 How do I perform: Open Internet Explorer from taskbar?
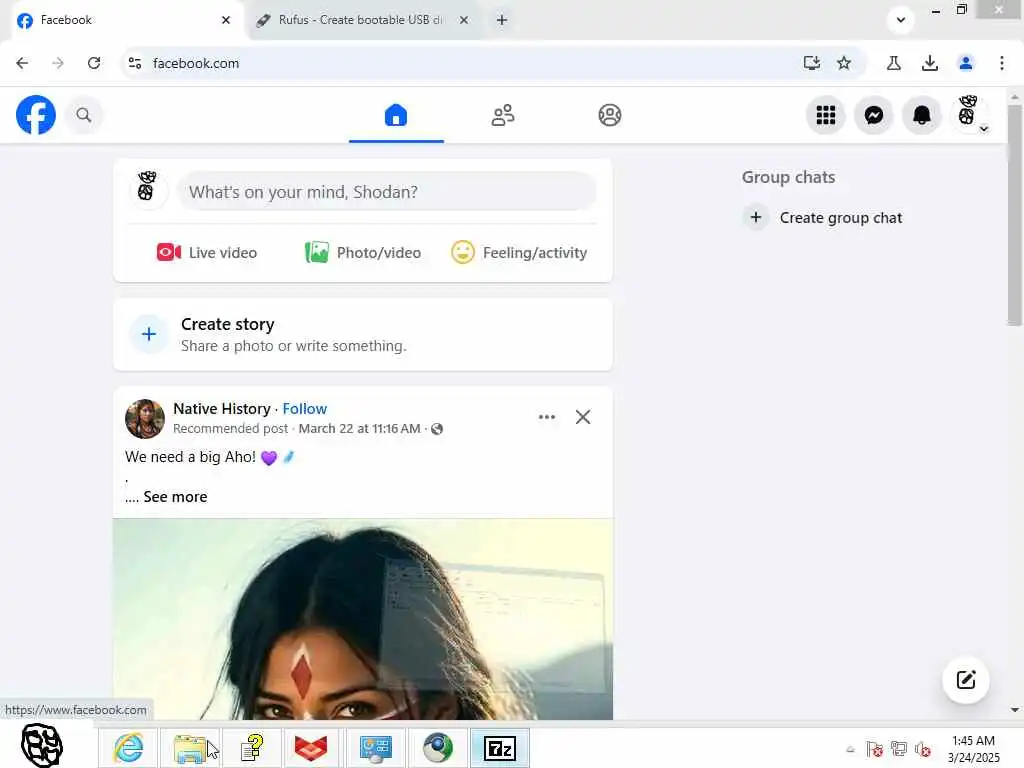128,748
